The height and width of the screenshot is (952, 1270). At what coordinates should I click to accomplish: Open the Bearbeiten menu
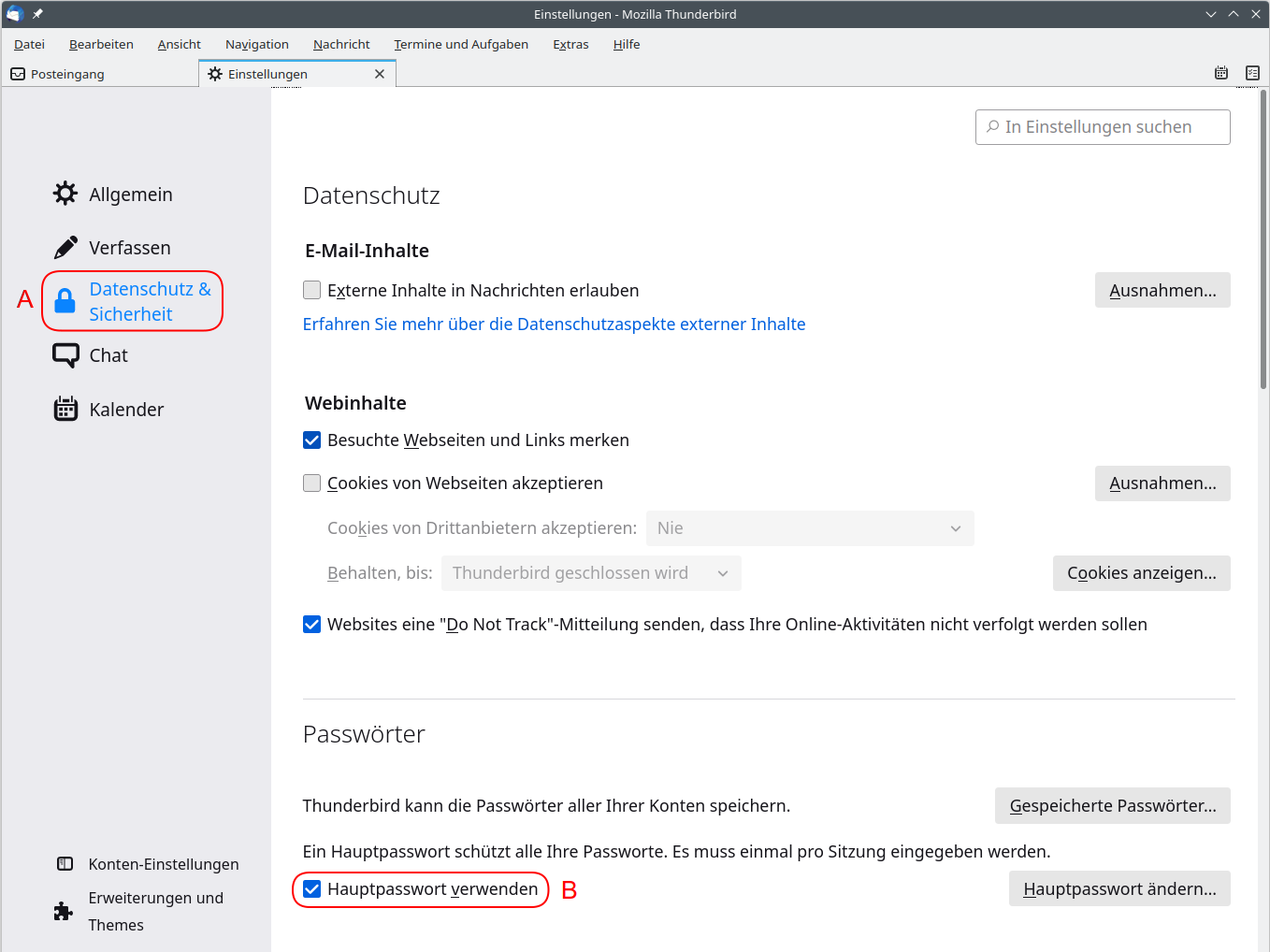click(101, 44)
